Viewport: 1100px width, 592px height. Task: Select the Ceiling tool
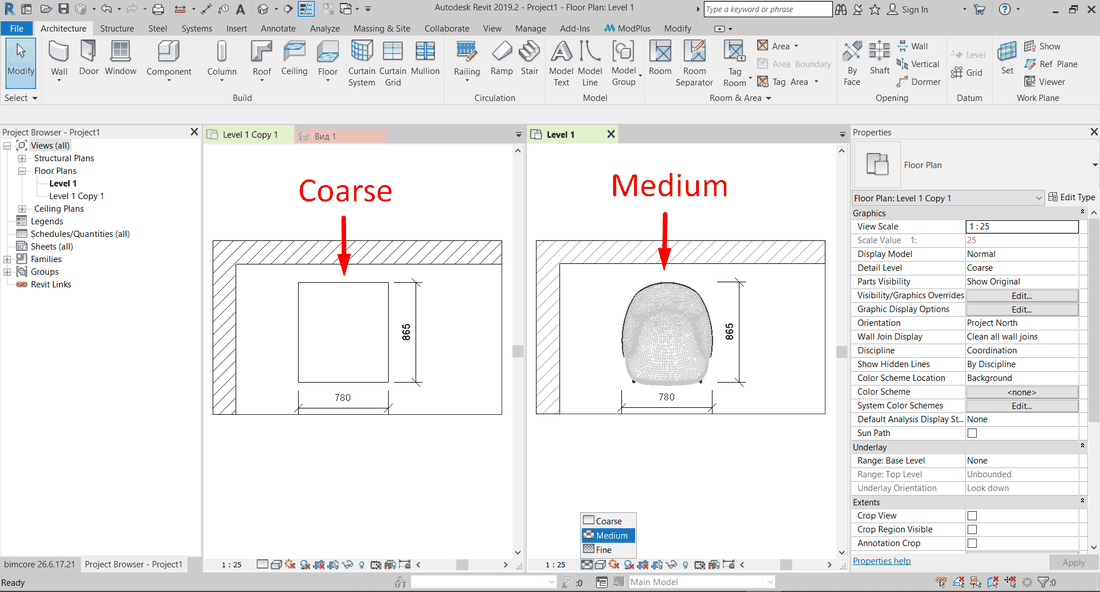tap(294, 58)
